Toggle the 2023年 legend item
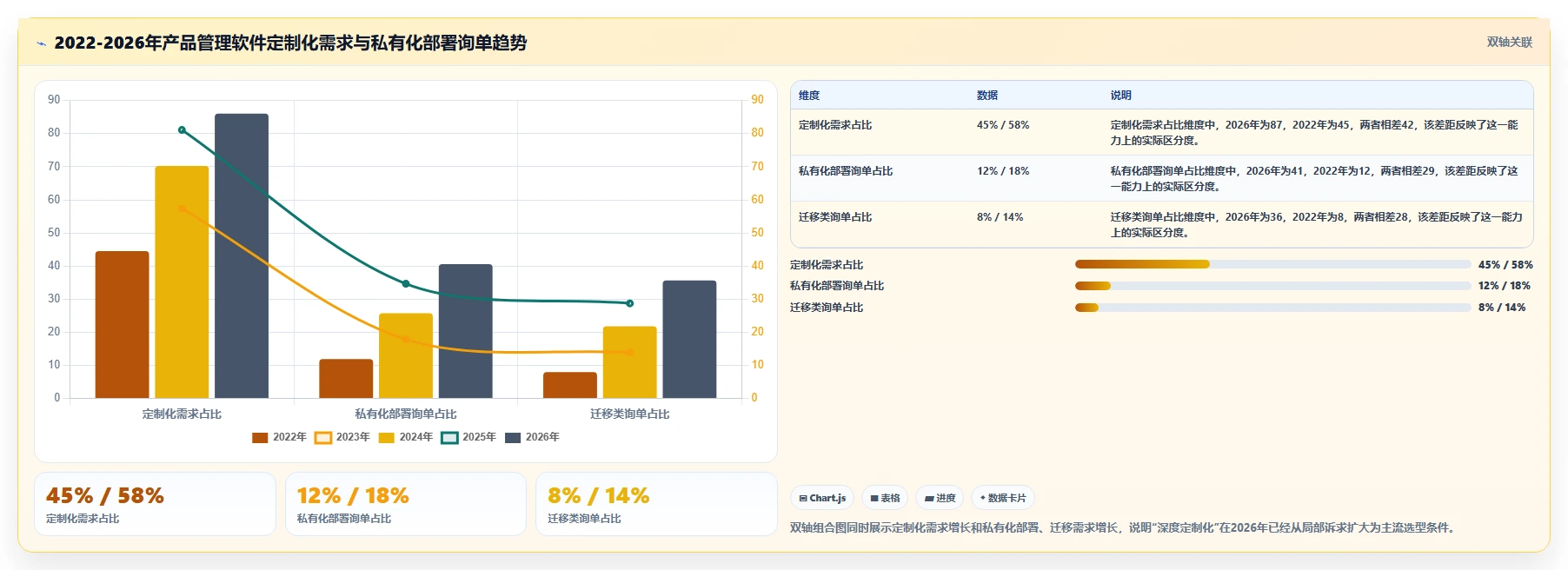 [x=342, y=437]
